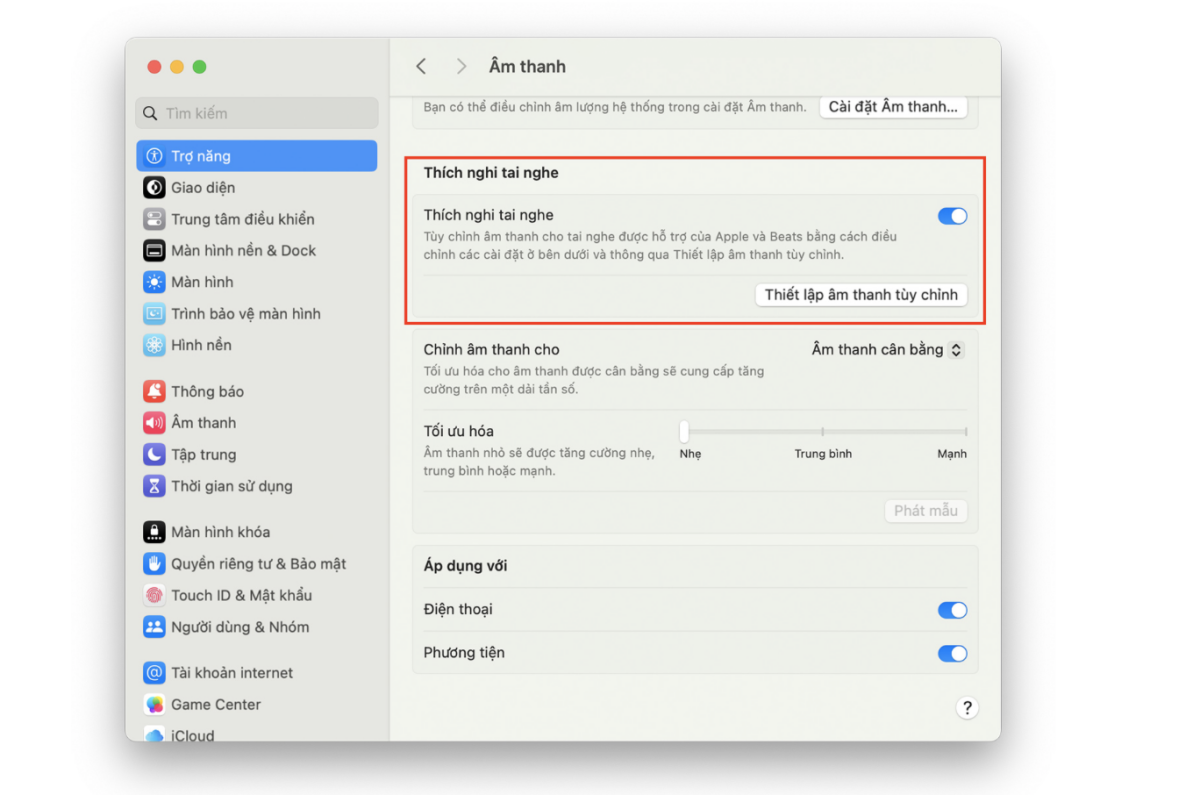
Task: Go back with the left chevron
Action: 421,66
